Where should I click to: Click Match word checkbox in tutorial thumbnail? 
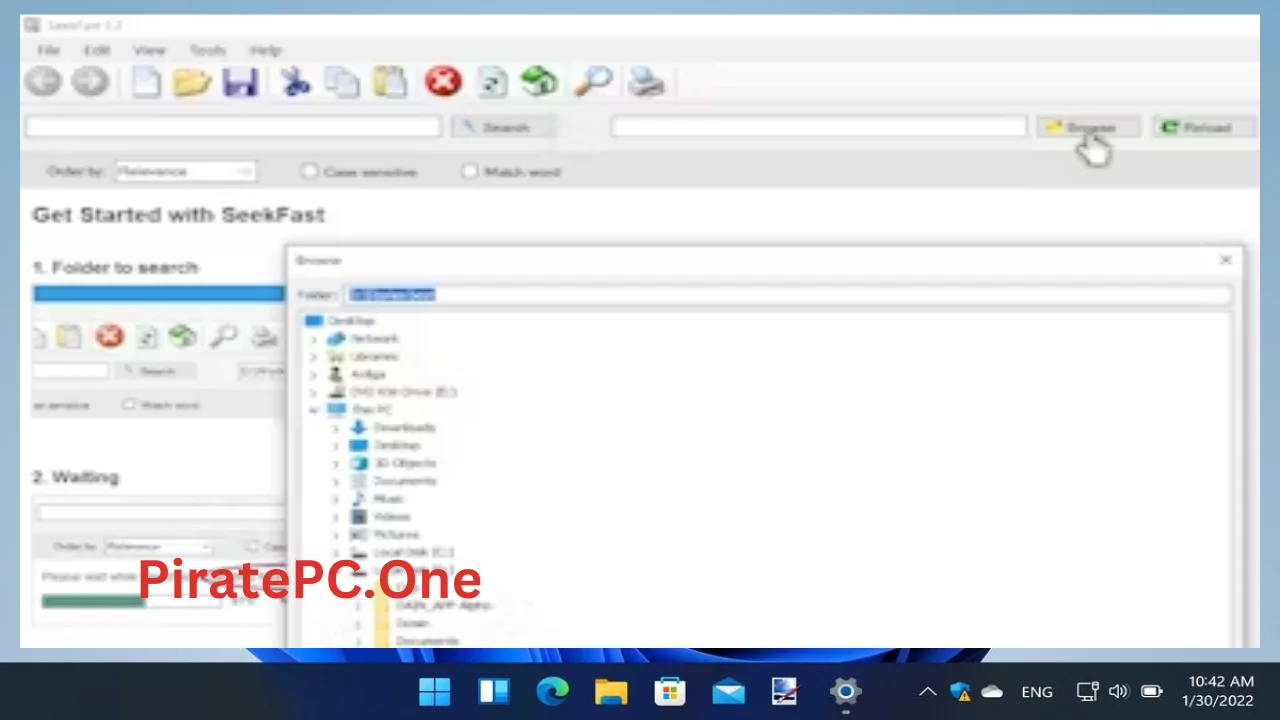[x=129, y=405]
